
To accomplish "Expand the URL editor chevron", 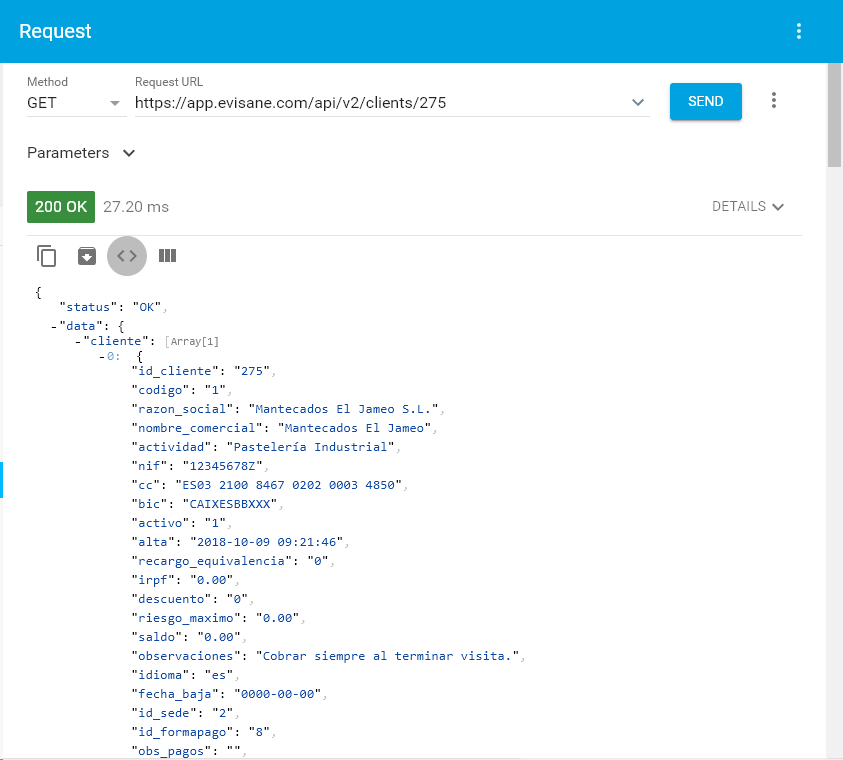I will 638,102.
